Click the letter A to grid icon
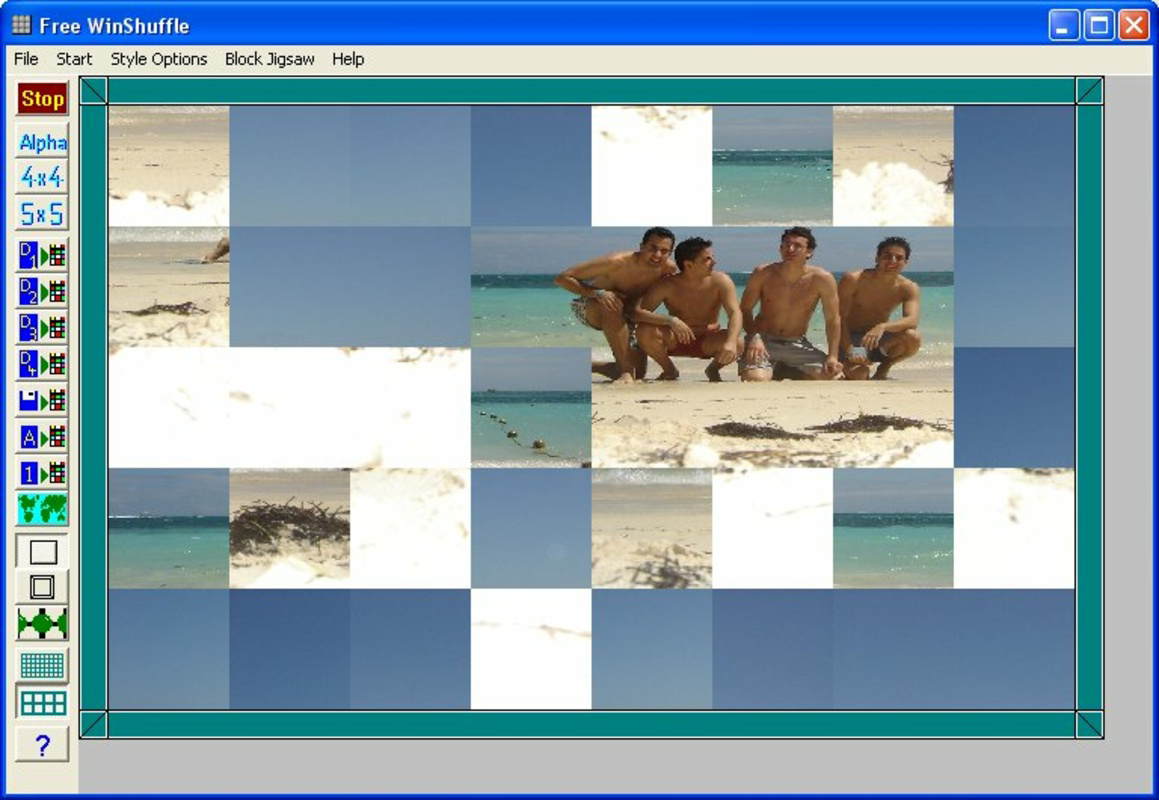 42,437
